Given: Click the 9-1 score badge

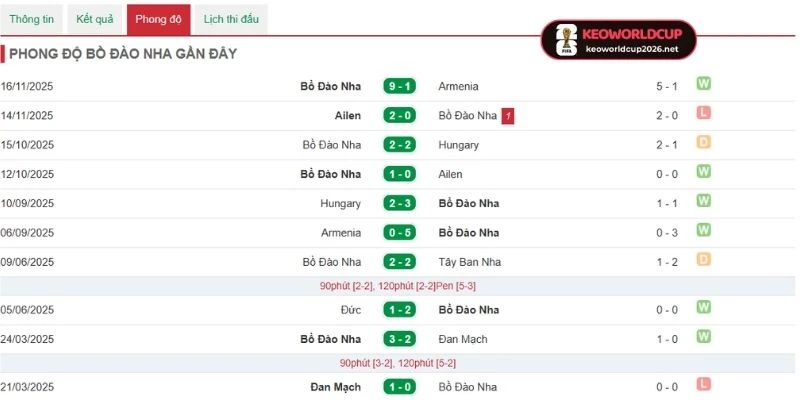Looking at the screenshot, I should click(x=399, y=86).
